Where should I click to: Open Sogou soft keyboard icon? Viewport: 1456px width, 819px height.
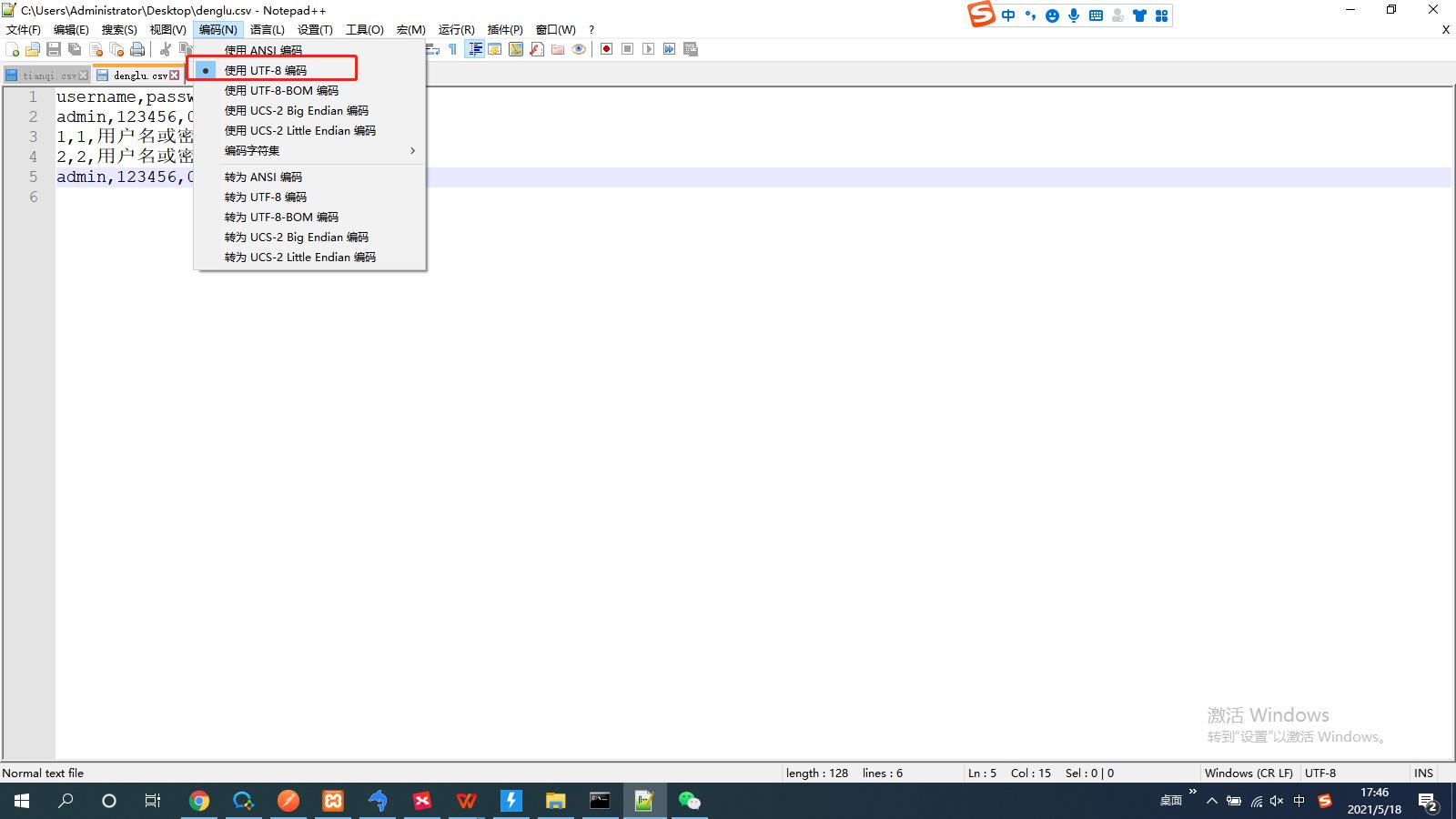pyautogui.click(x=1097, y=15)
